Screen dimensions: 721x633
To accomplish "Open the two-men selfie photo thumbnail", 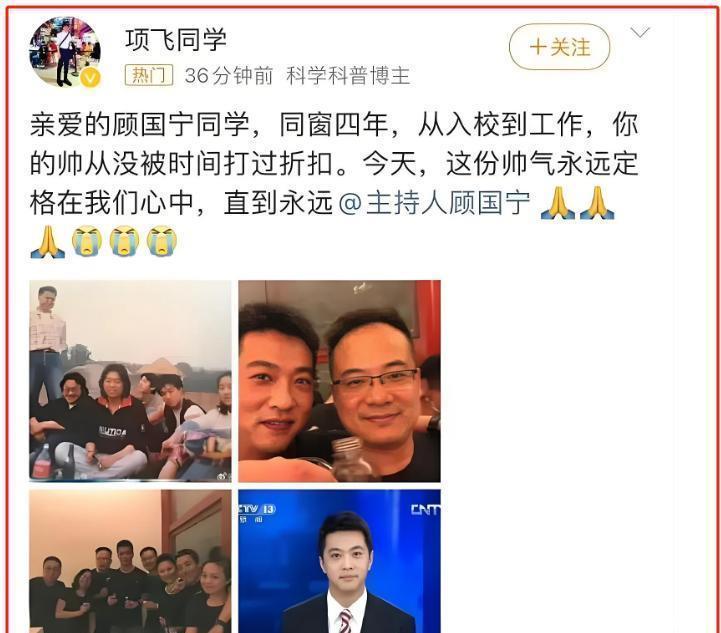I will pyautogui.click(x=339, y=381).
